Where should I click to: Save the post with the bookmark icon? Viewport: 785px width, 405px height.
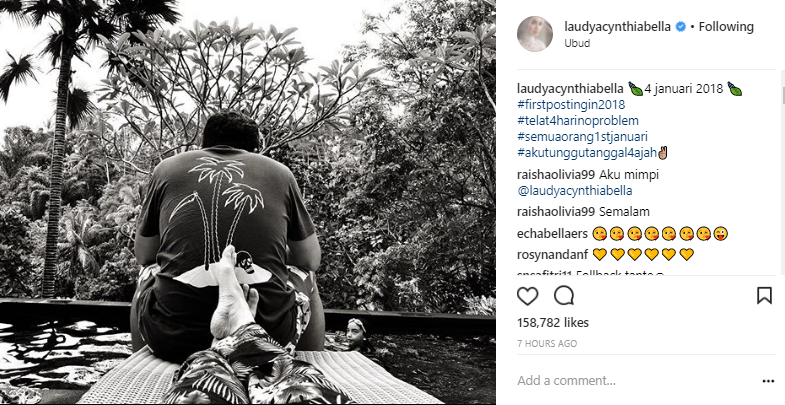coord(764,295)
